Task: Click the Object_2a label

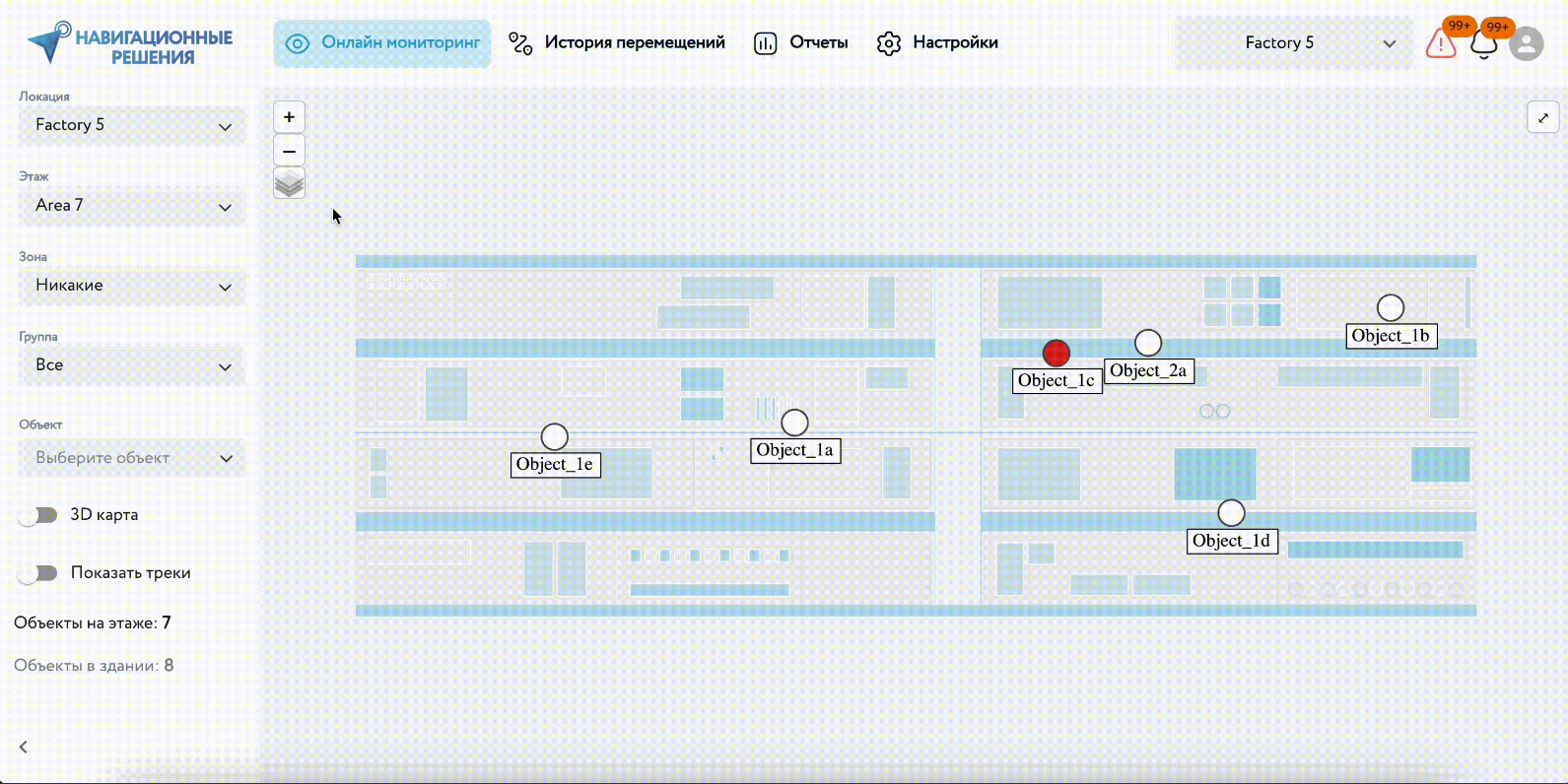Action: tap(1148, 371)
